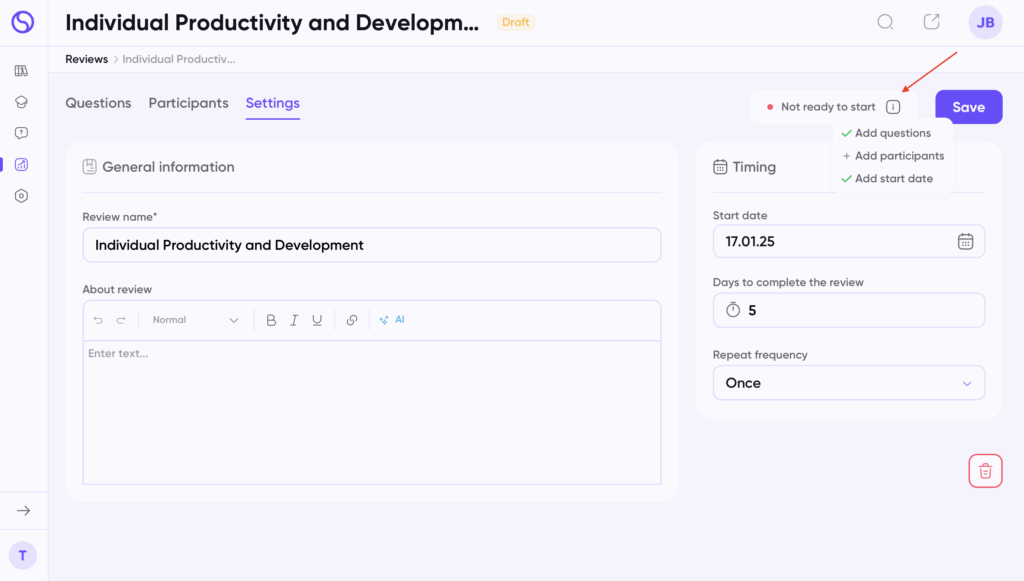The width and height of the screenshot is (1024, 581).
Task: Insert a link in About review editor
Action: tap(352, 320)
